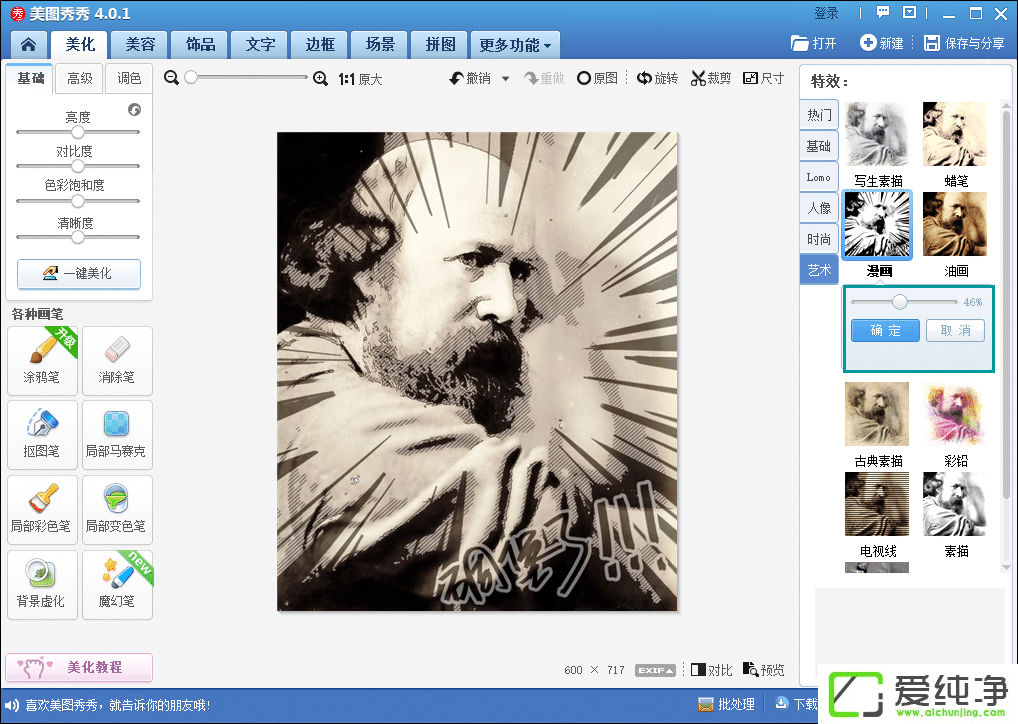Click the zoom in magnifier icon
Image resolution: width=1018 pixels, height=724 pixels.
[x=321, y=79]
